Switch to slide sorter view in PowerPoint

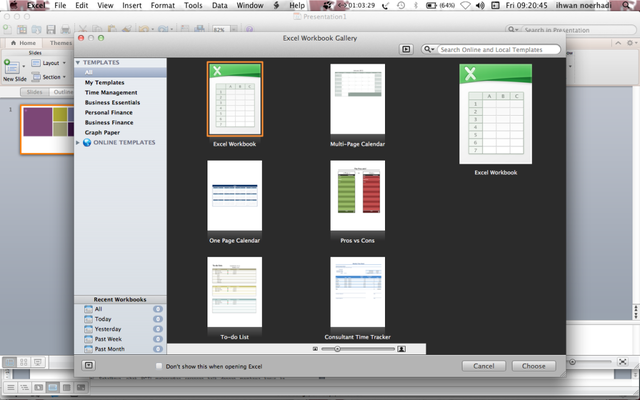[x=24, y=362]
